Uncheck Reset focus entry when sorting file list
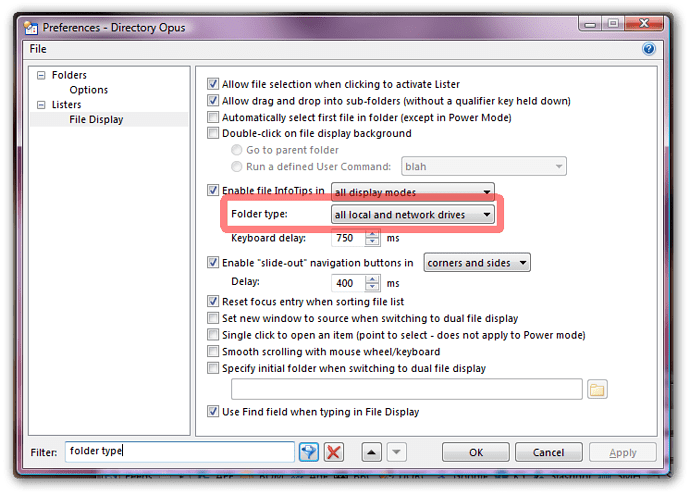690x495 pixels. pos(213,301)
